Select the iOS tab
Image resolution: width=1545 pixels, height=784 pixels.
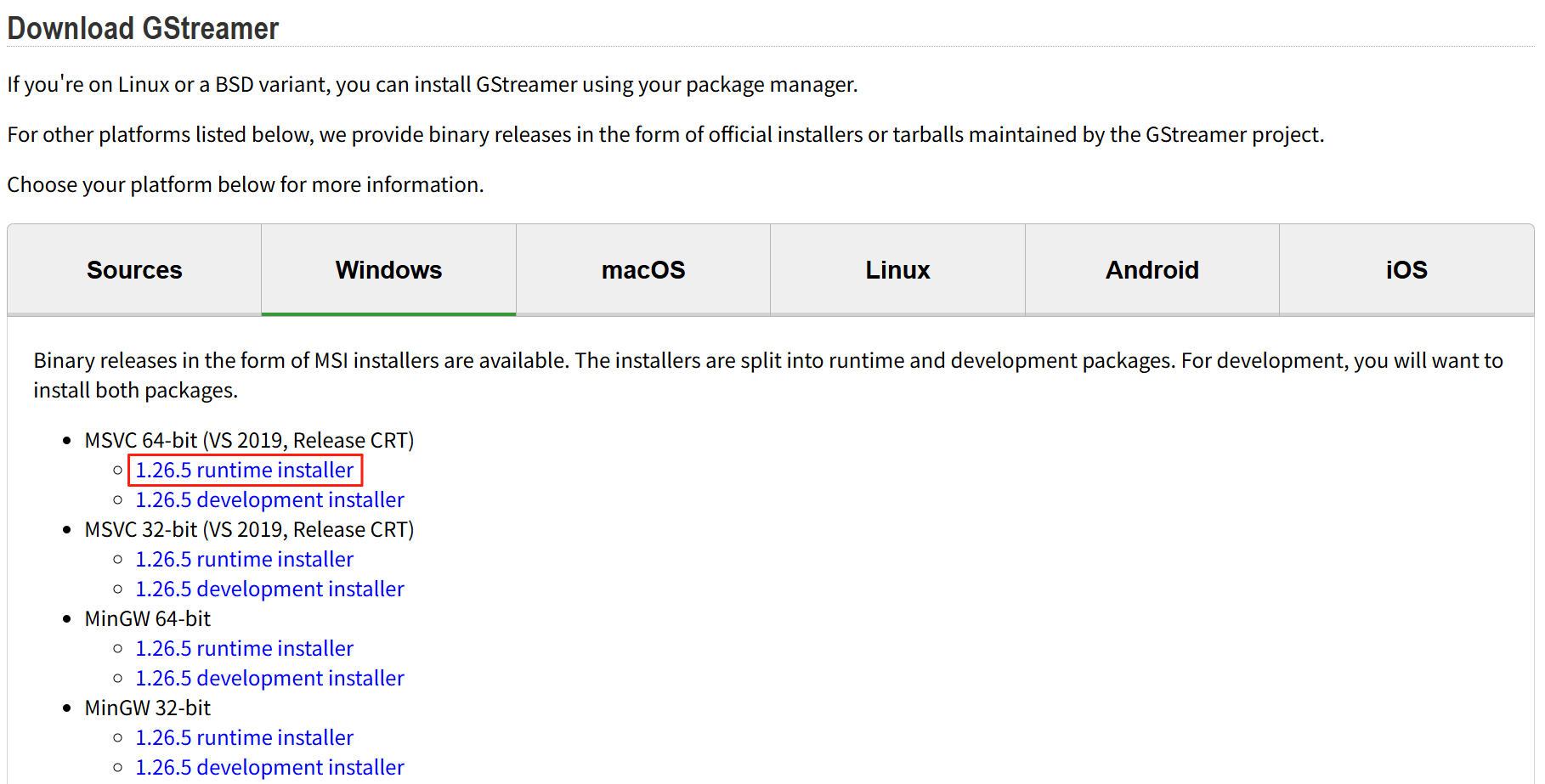coord(1406,270)
